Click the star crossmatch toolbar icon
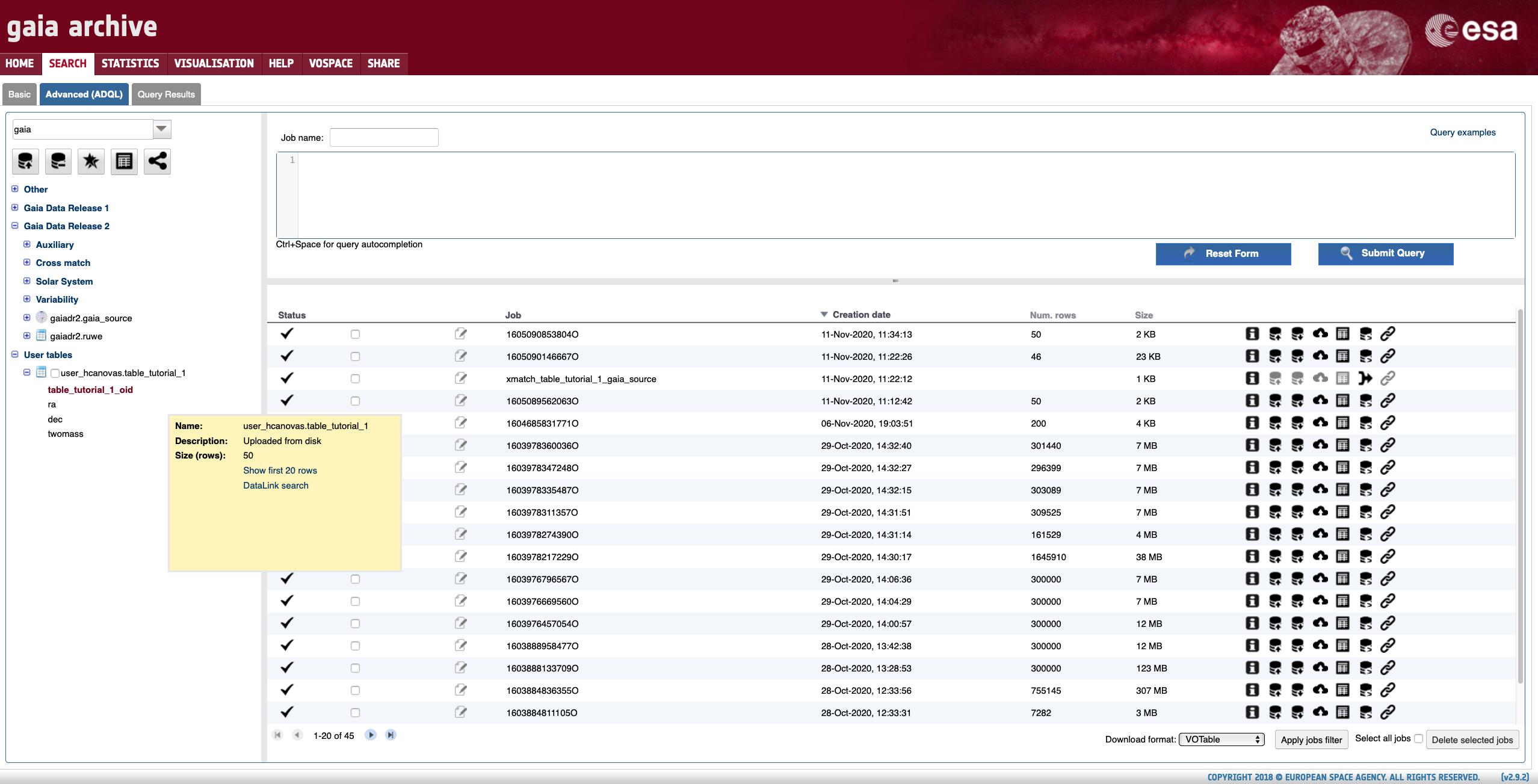The image size is (1538, 784). coord(91,161)
